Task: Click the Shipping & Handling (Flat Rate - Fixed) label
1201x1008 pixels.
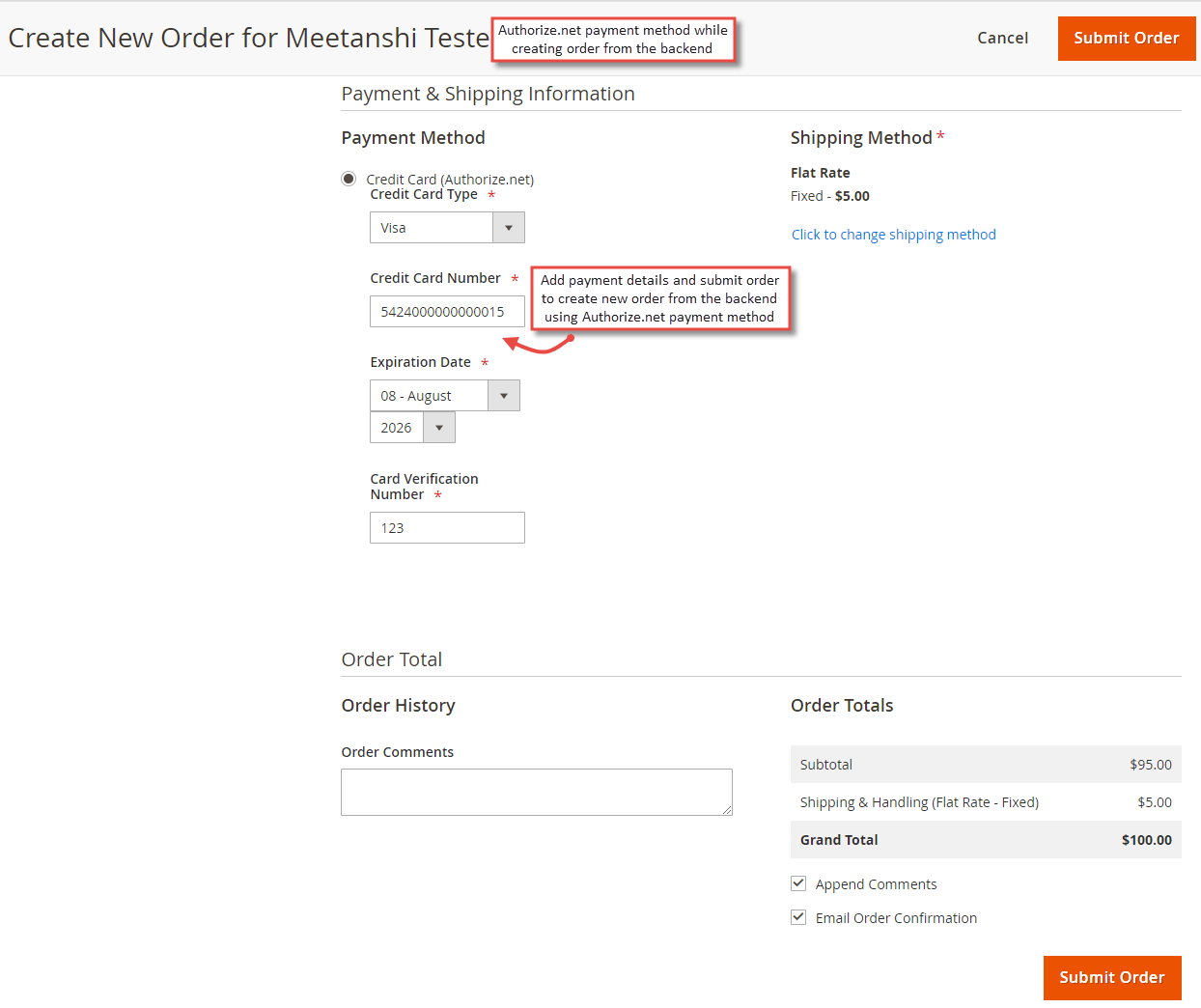Action: 919,802
